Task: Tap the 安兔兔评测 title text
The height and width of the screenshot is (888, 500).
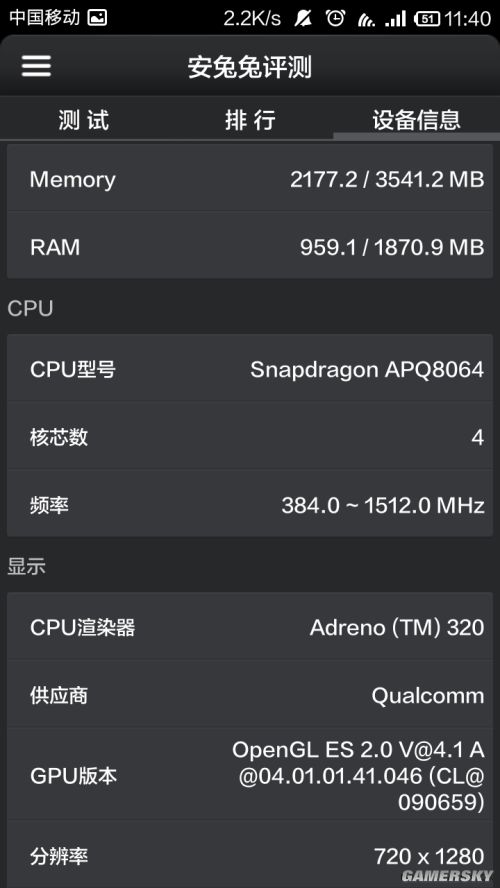Action: click(250, 67)
